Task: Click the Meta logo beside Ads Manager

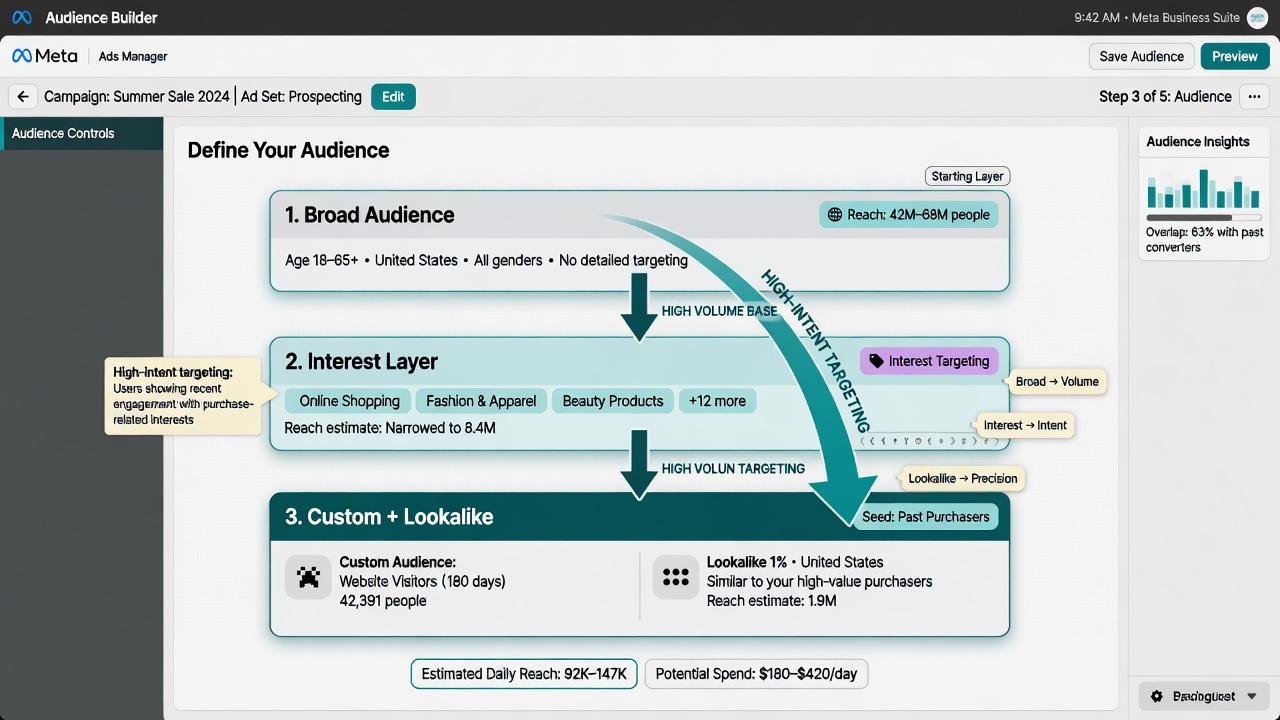Action: 44,57
